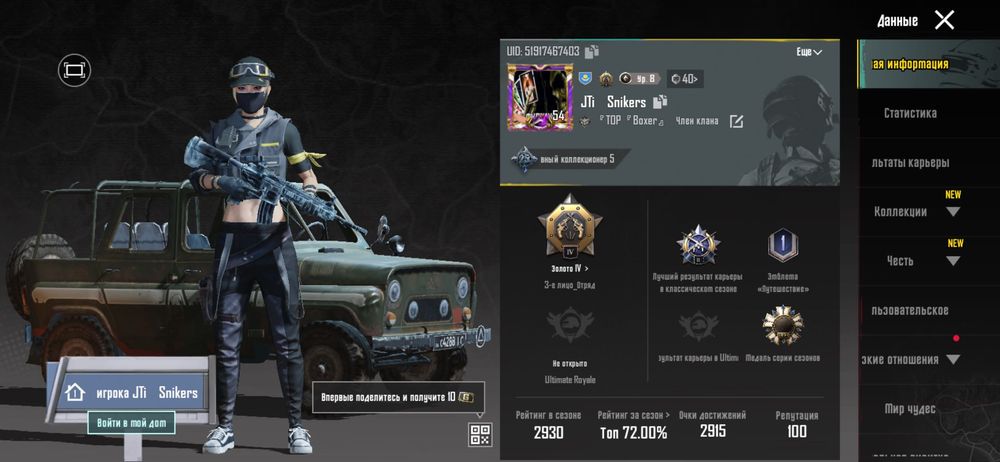
Task: Copy the player nickname JTi Snikers
Action: [x=660, y=101]
